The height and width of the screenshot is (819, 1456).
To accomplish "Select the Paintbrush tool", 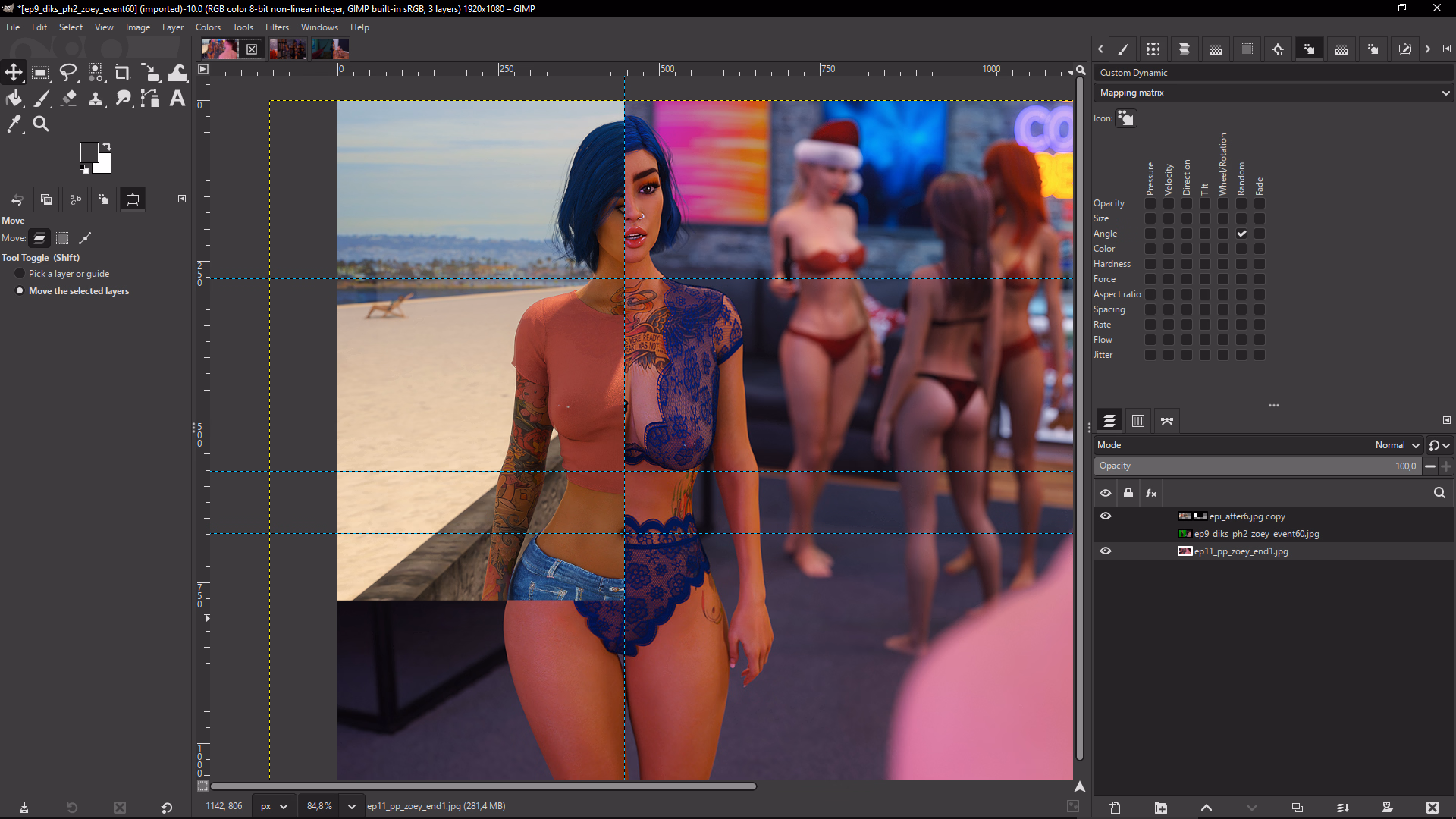I will (42, 98).
